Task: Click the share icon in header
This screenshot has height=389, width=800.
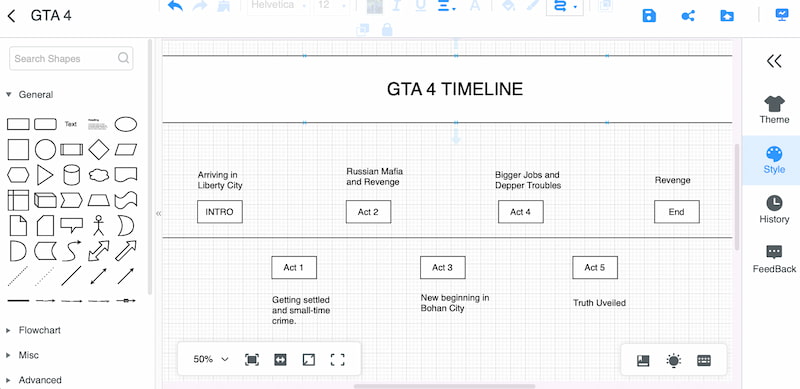Action: click(688, 16)
